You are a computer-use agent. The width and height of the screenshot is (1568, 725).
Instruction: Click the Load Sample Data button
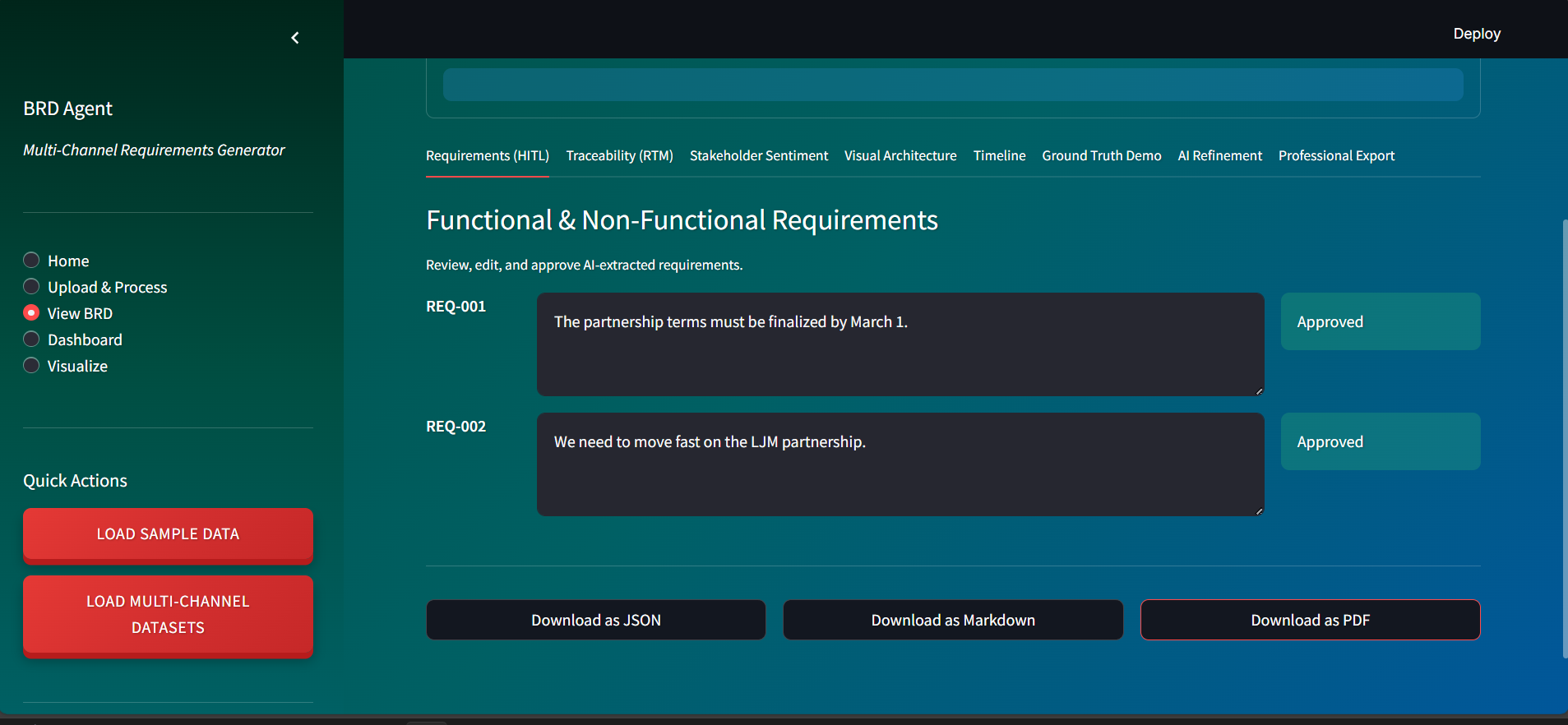pos(168,534)
